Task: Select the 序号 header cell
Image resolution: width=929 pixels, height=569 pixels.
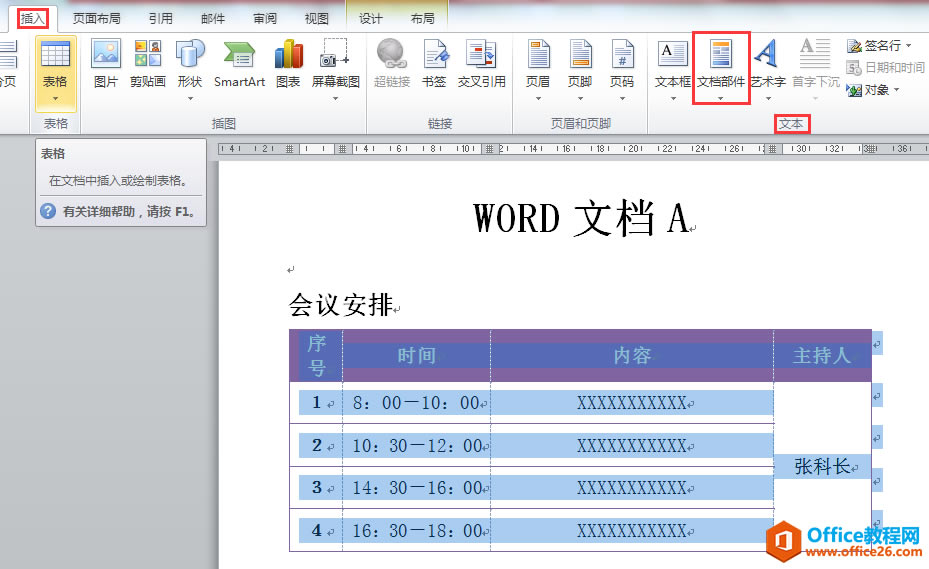Action: [316, 356]
